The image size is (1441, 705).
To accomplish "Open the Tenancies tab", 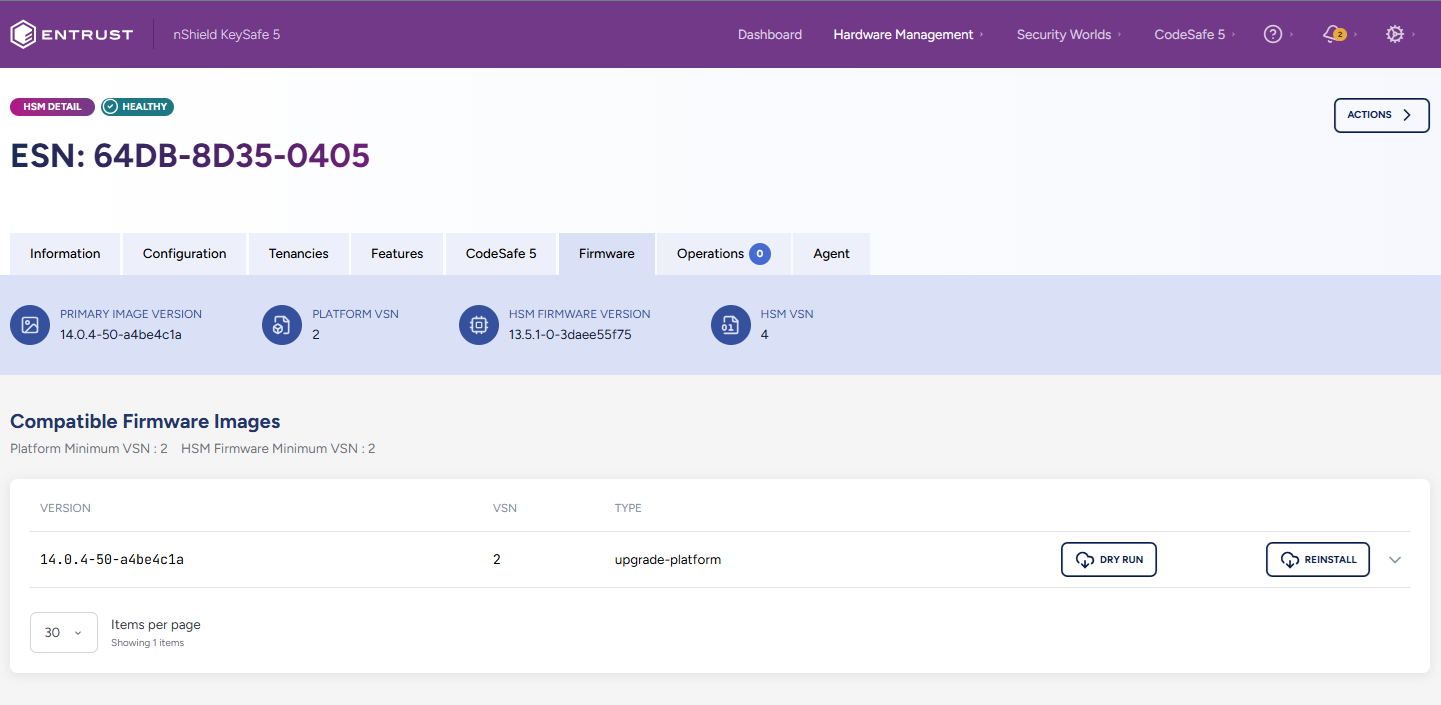I will click(x=299, y=254).
